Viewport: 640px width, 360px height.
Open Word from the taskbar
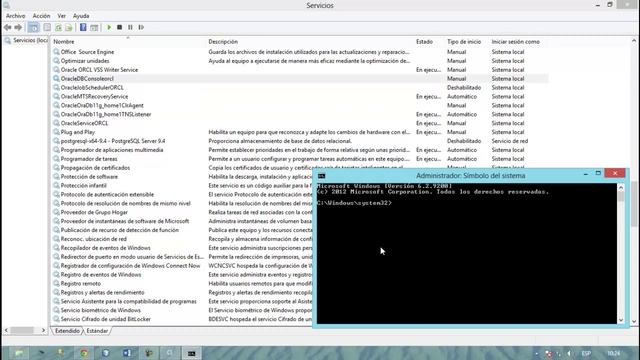pyautogui.click(x=127, y=353)
